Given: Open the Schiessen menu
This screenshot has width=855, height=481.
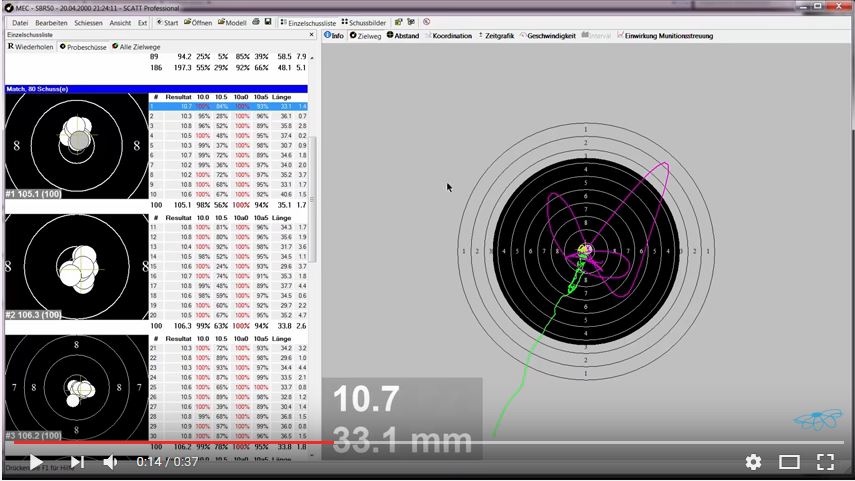Looking at the screenshot, I should (88, 21).
